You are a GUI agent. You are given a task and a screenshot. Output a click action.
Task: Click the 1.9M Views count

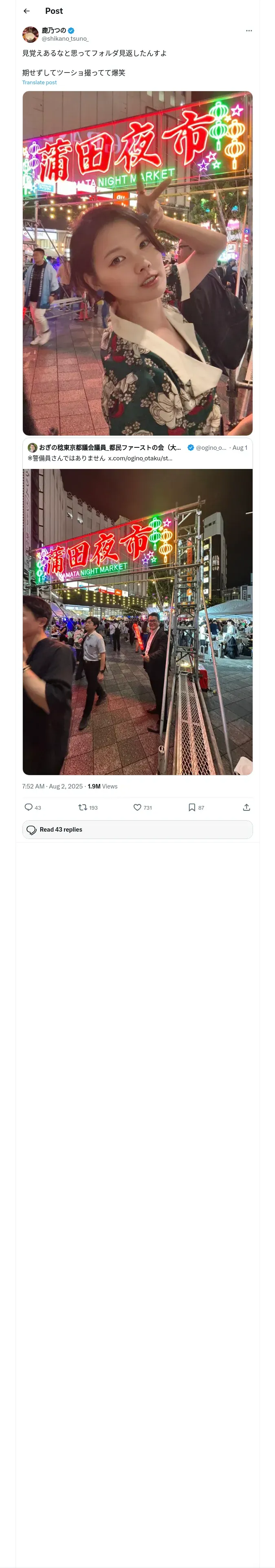point(102,786)
